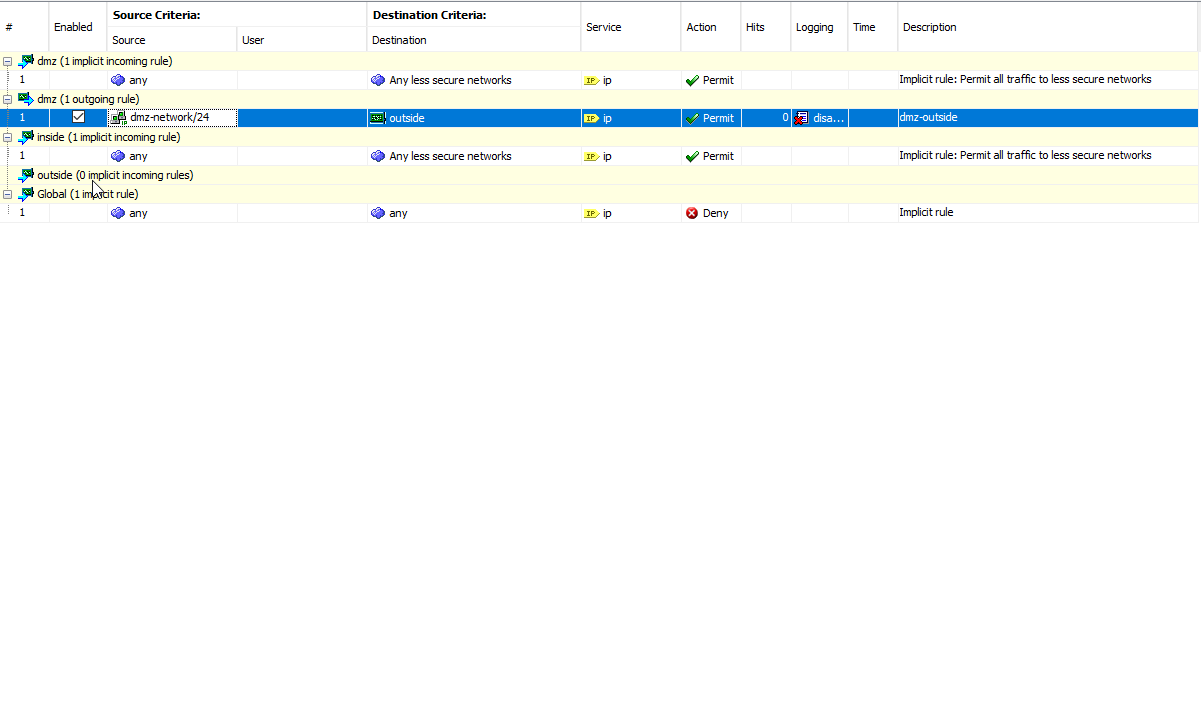This screenshot has width=1201, height=720.
Task: Click the outside interface icon in the destination cell
Action: pyautogui.click(x=377, y=117)
